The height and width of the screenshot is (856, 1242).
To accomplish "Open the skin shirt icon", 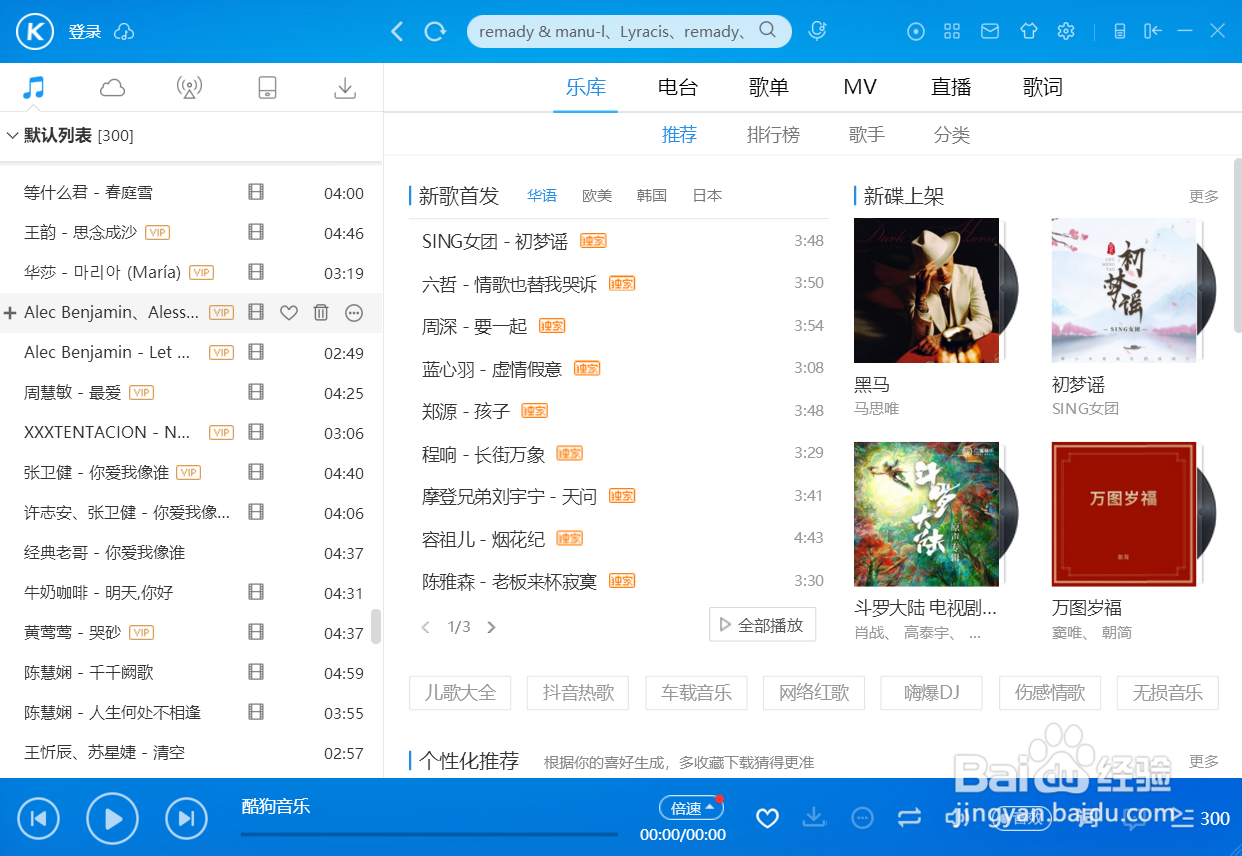I will click(x=1029, y=31).
